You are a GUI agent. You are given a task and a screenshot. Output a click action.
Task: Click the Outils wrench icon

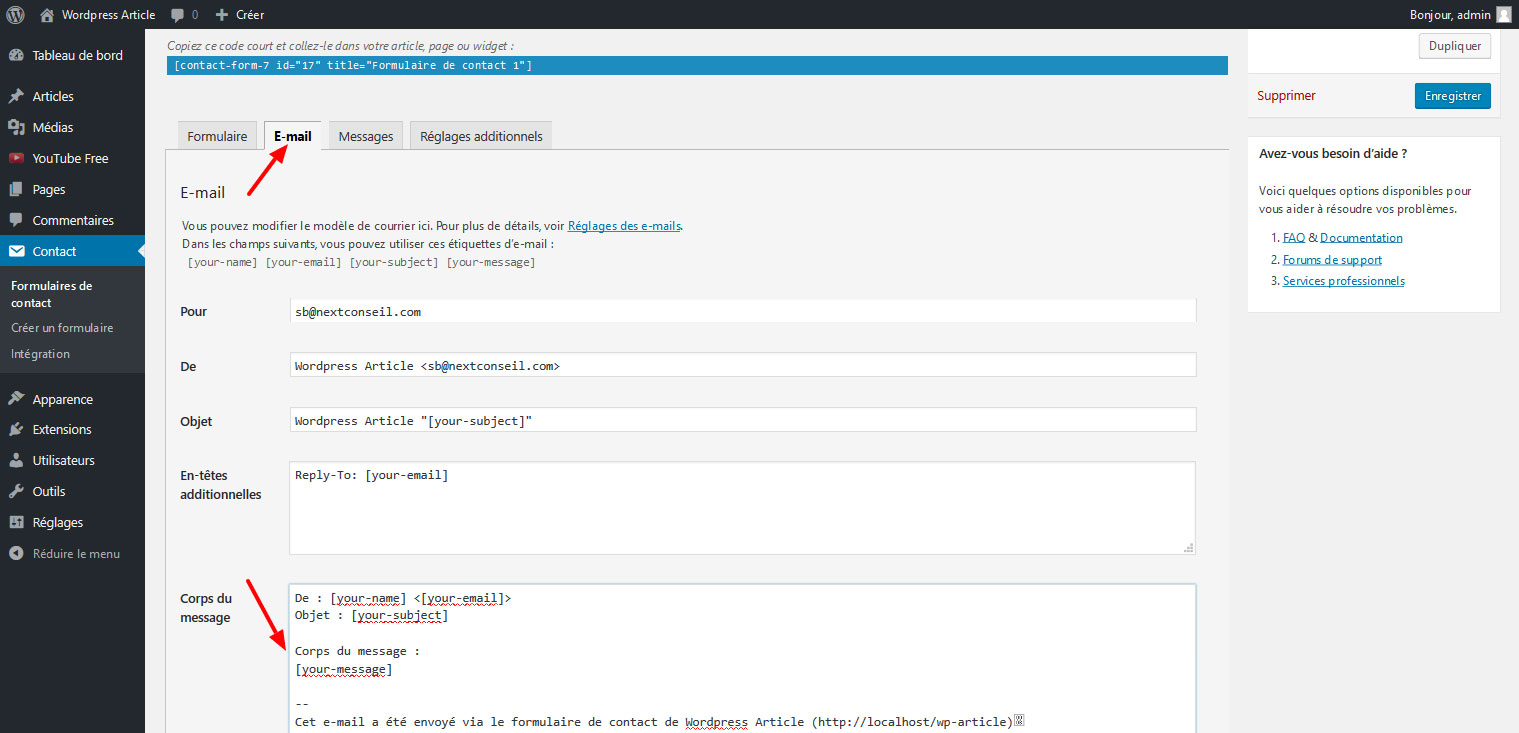(x=16, y=491)
